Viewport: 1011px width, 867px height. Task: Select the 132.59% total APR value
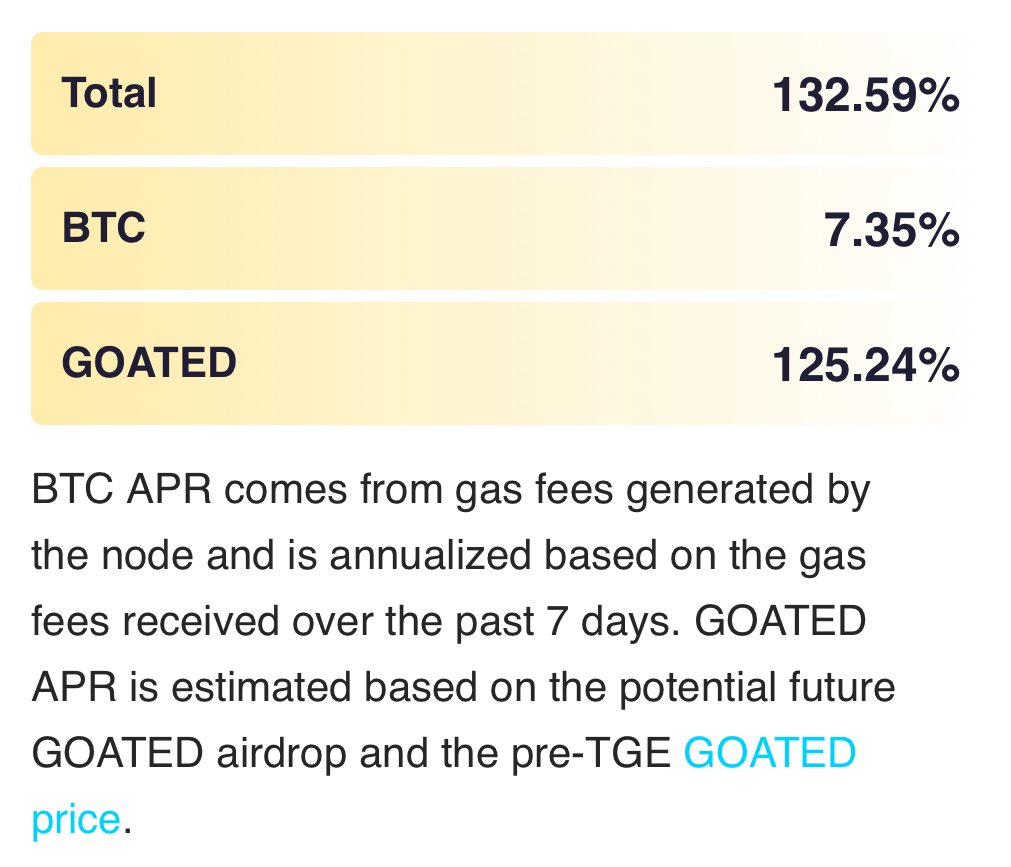(865, 95)
